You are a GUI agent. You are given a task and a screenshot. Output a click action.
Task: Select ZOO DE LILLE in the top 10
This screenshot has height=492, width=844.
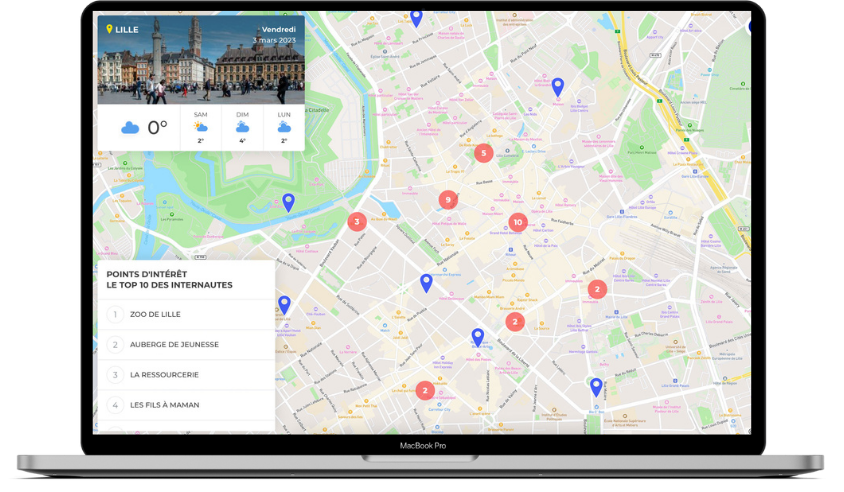click(x=155, y=314)
